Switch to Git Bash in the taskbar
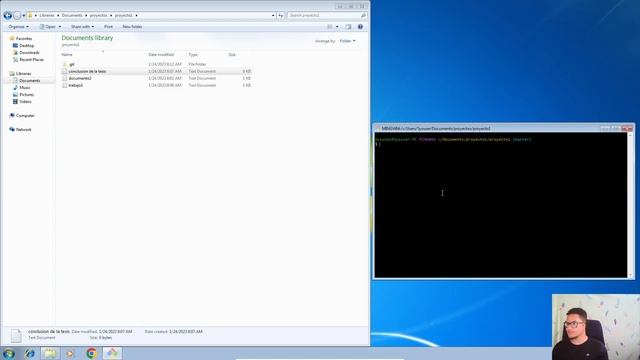 coord(112,353)
